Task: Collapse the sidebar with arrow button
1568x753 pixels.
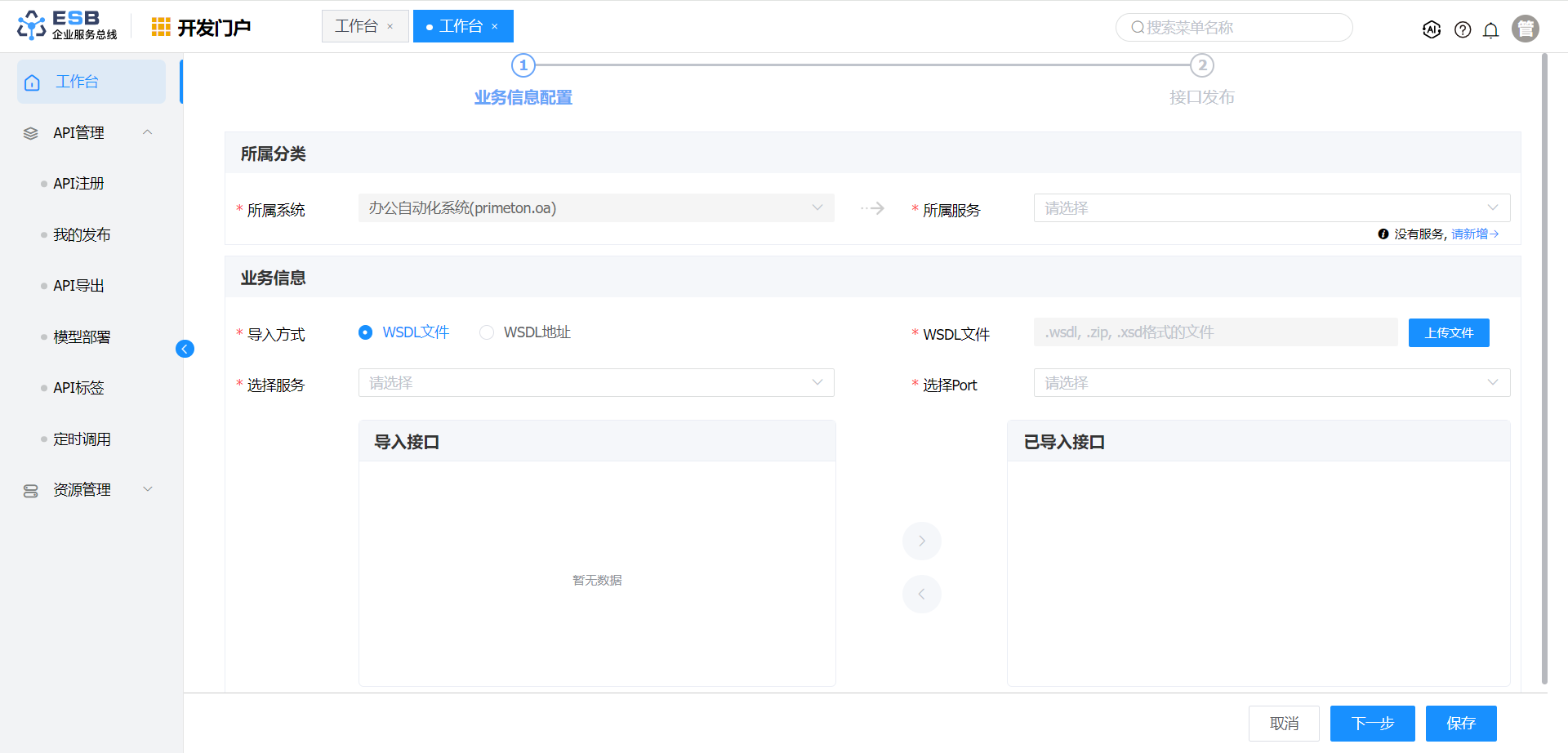Action: pos(185,350)
